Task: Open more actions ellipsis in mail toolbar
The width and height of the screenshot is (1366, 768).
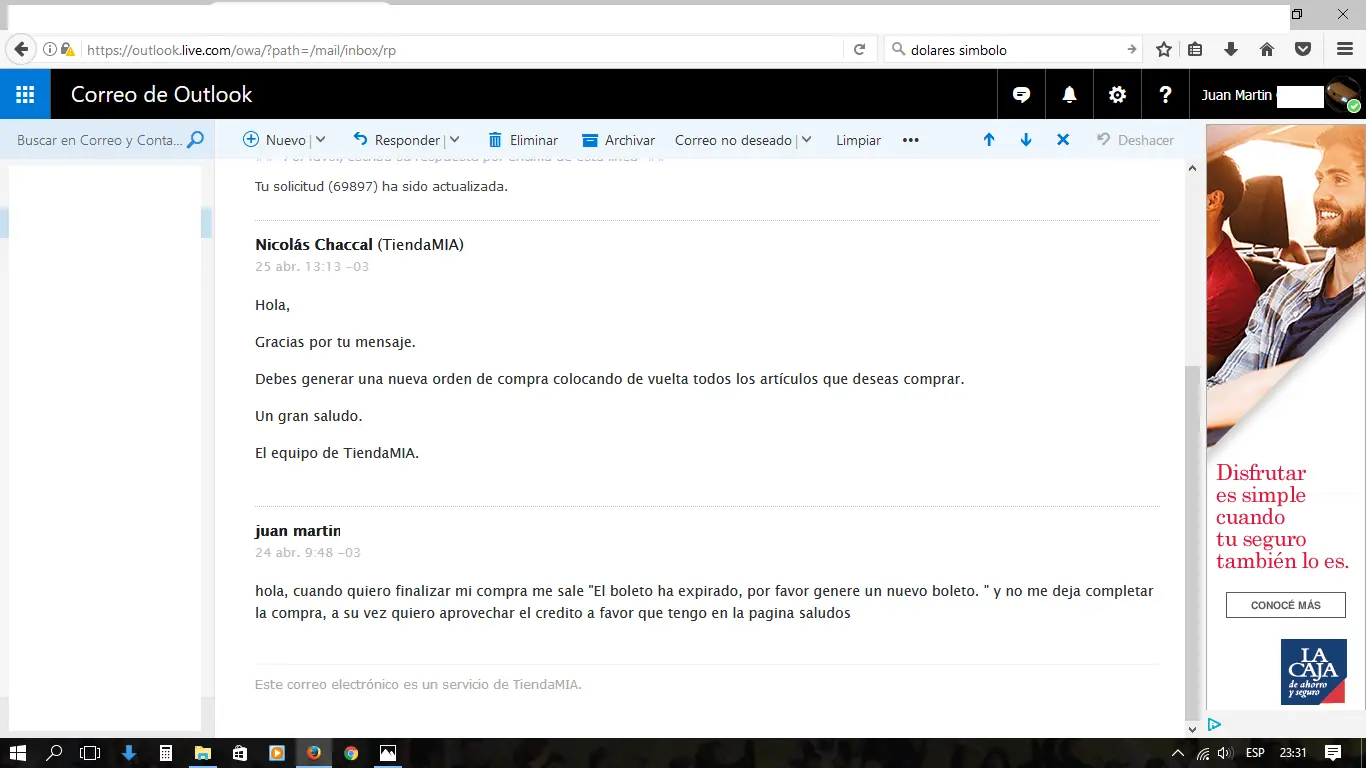Action: coord(910,140)
